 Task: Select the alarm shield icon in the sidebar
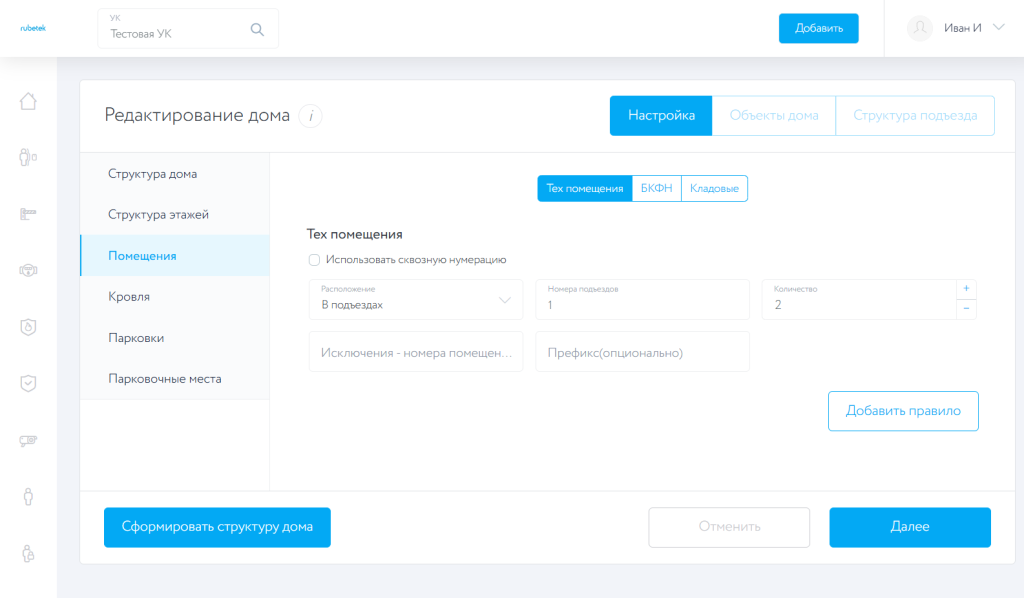(28, 325)
